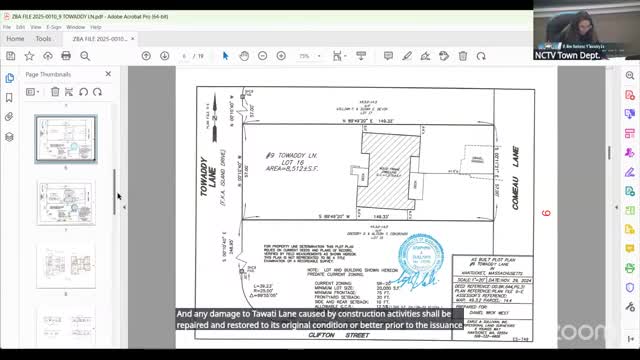This screenshot has height=360, width=640.
Task: Select the page 7 thumbnail
Action: [66, 203]
